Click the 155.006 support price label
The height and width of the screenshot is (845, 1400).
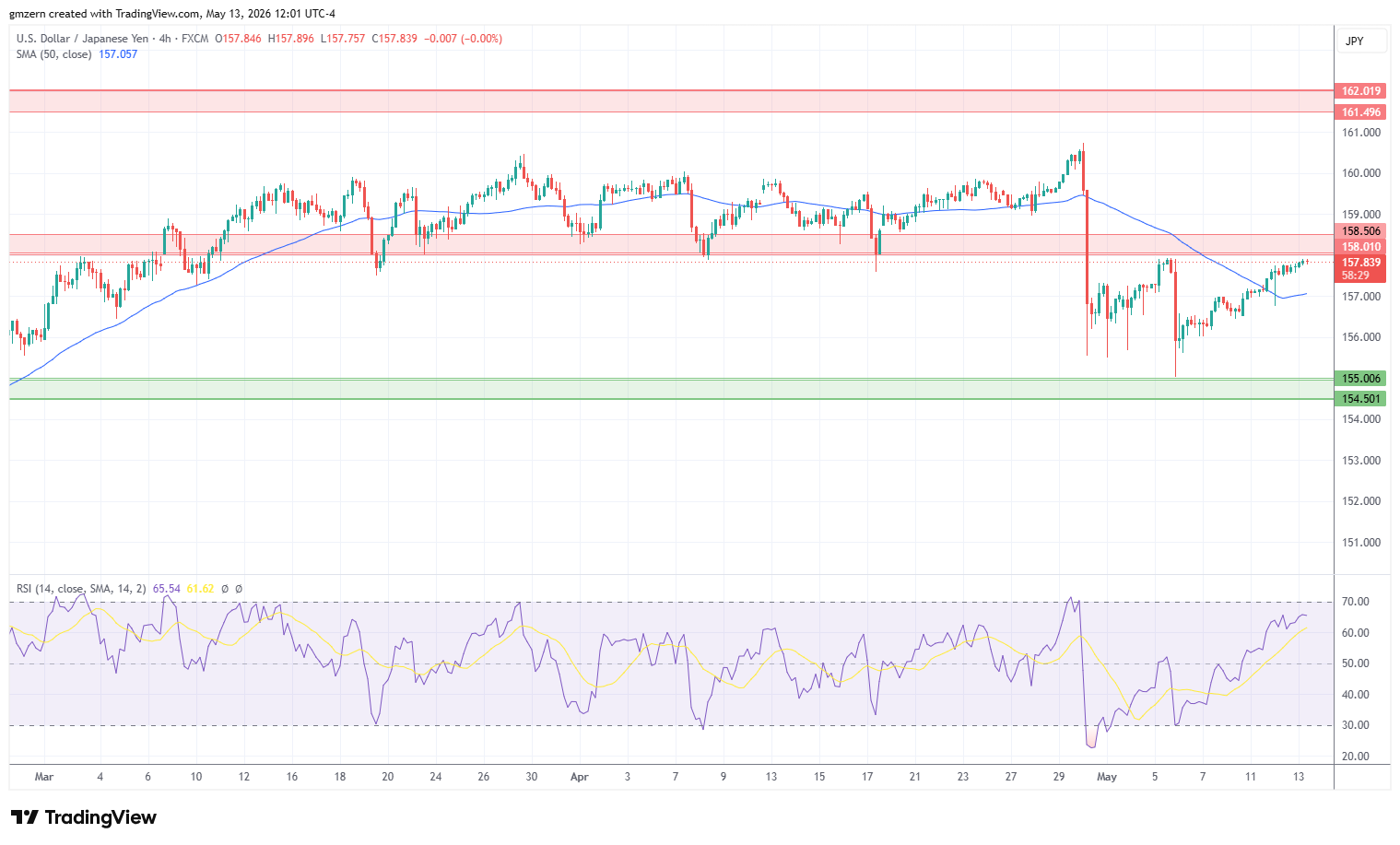coord(1360,379)
